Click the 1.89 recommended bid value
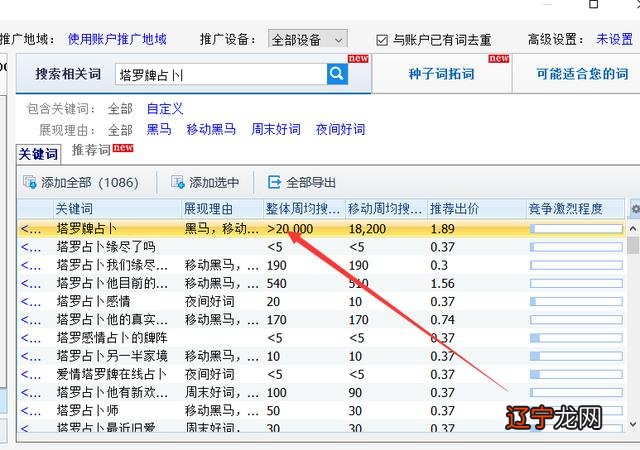The image size is (640, 450). [x=442, y=229]
